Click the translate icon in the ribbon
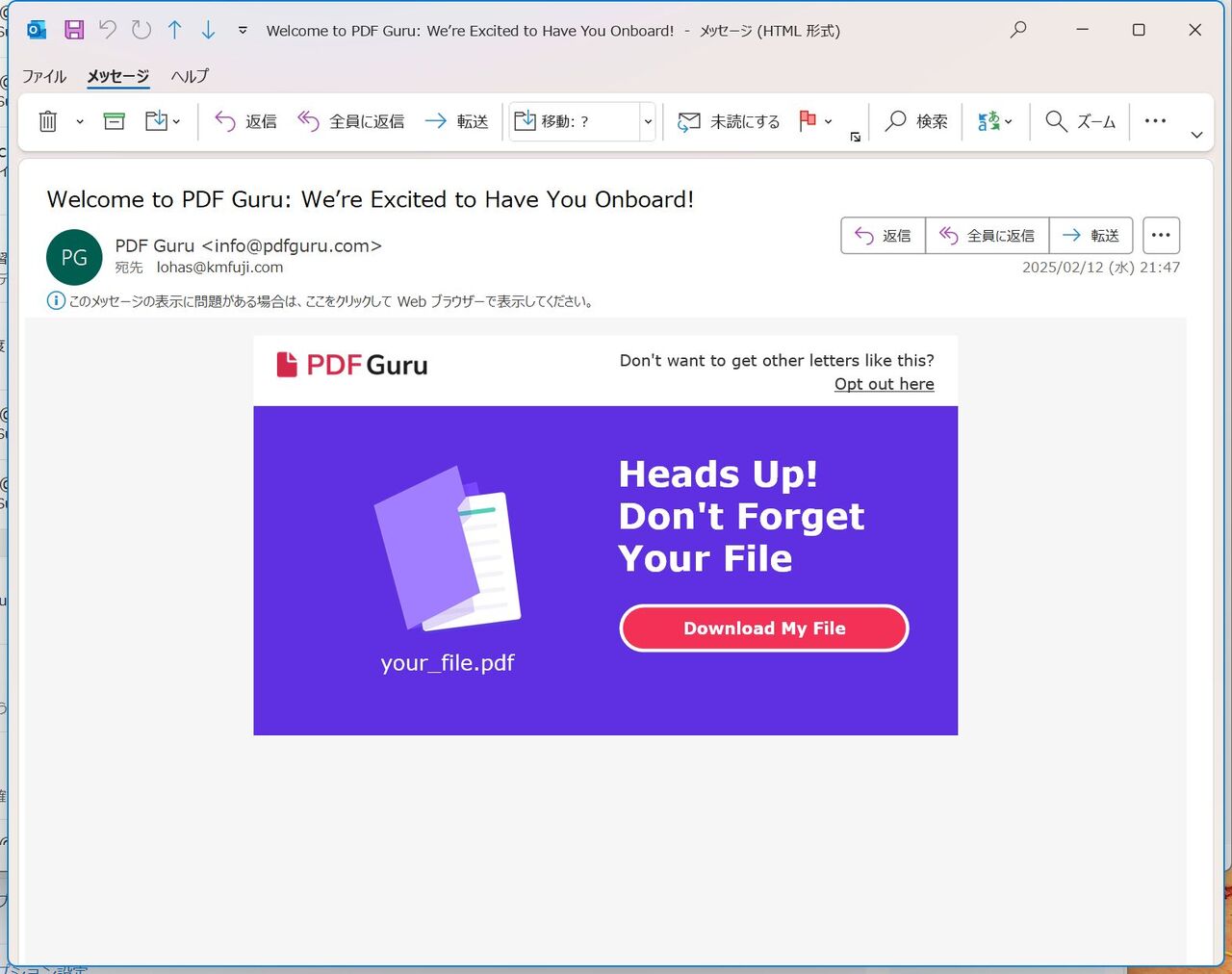 point(988,121)
